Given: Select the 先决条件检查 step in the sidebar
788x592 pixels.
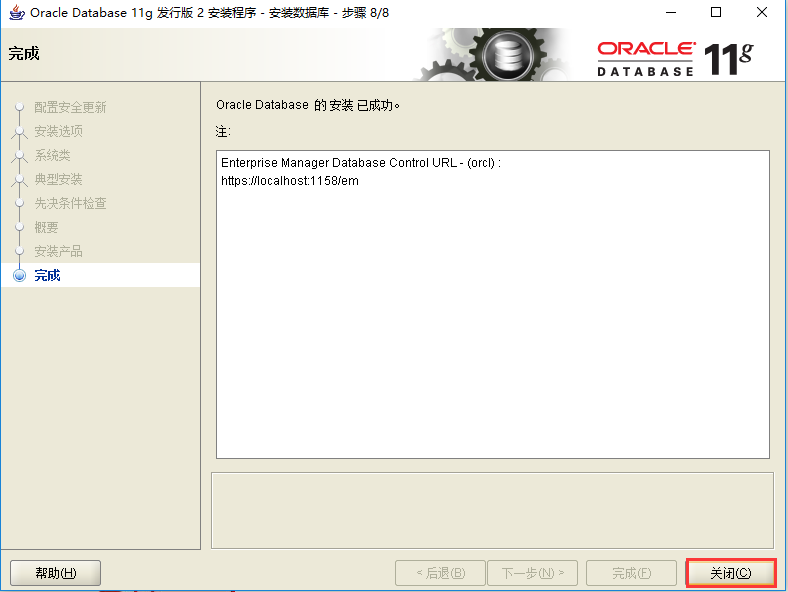Looking at the screenshot, I should pyautogui.click(x=70, y=204).
